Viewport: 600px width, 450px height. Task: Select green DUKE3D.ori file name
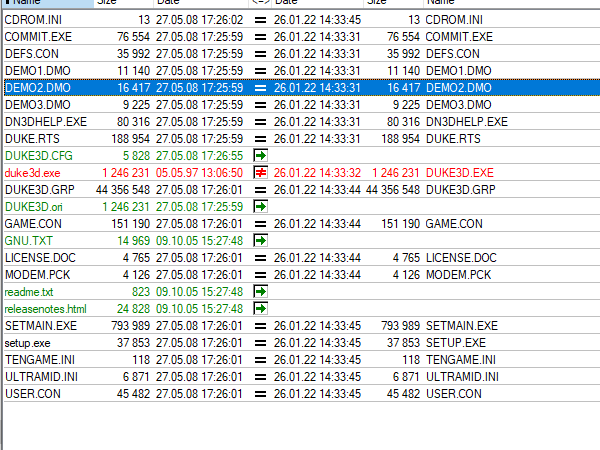[x=34, y=207]
